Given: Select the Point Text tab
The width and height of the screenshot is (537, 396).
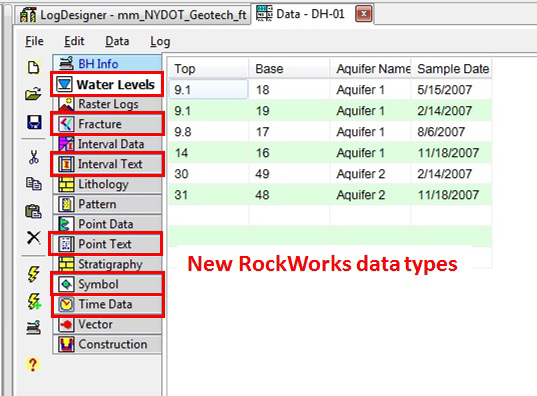Looking at the screenshot, I should [x=105, y=244].
